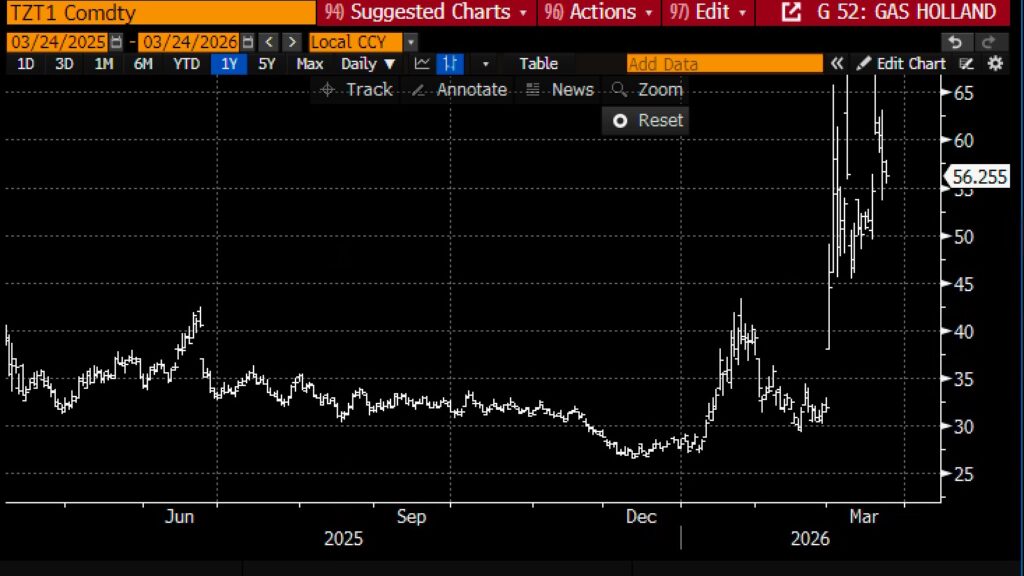Click the Add Data input field

pos(724,63)
